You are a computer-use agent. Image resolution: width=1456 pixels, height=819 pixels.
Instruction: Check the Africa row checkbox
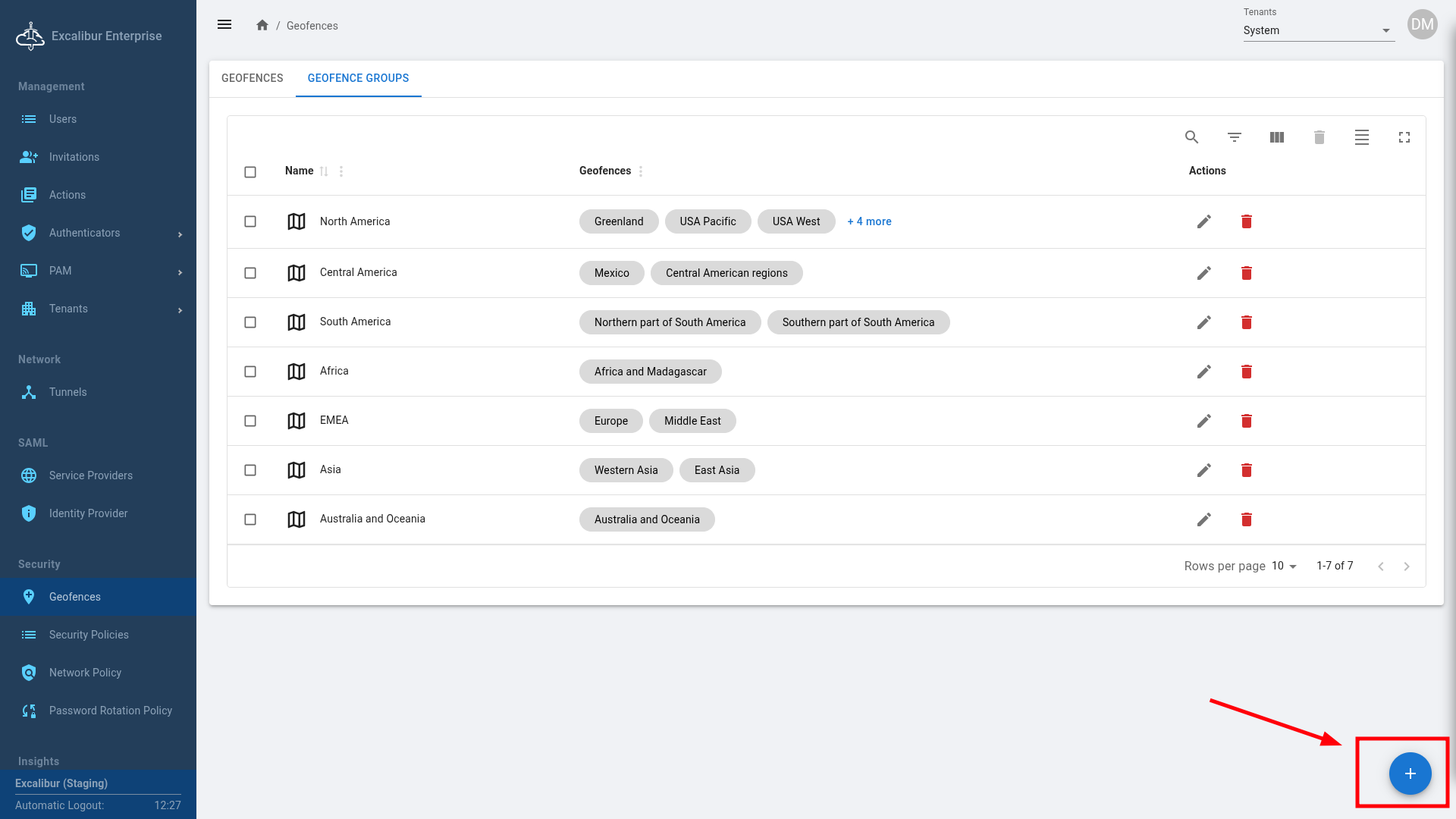250,372
